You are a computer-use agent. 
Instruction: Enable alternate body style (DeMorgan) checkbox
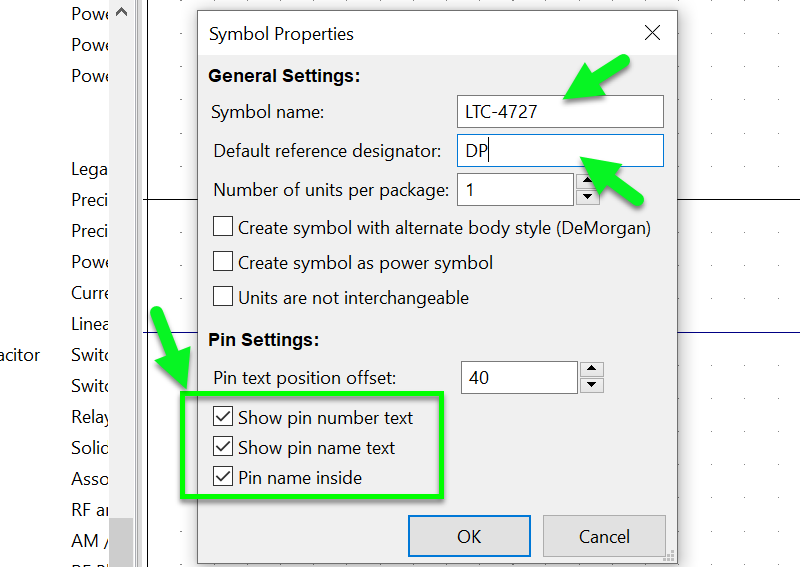tap(223, 226)
